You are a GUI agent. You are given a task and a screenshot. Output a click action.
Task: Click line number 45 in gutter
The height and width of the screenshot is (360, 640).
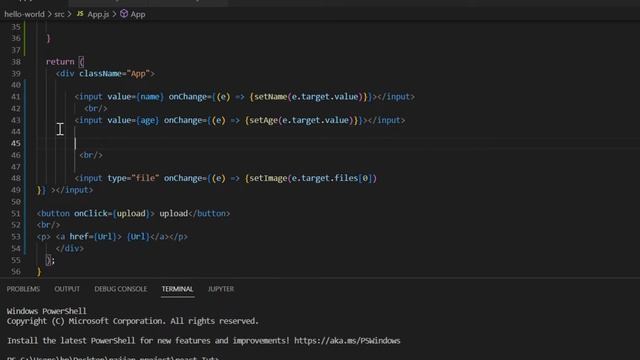16,143
